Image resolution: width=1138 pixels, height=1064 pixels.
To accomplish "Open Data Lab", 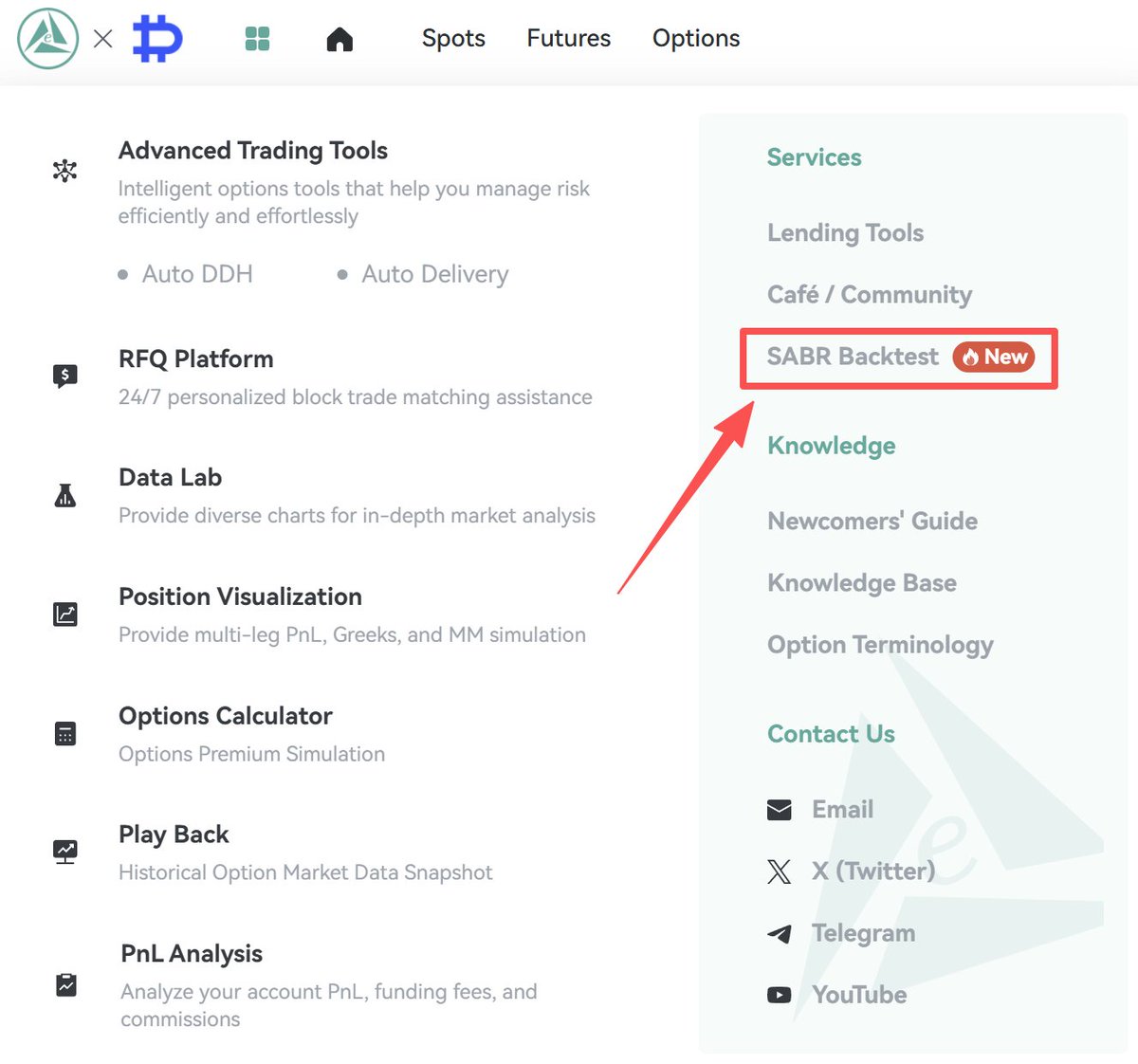I will pyautogui.click(x=171, y=478).
